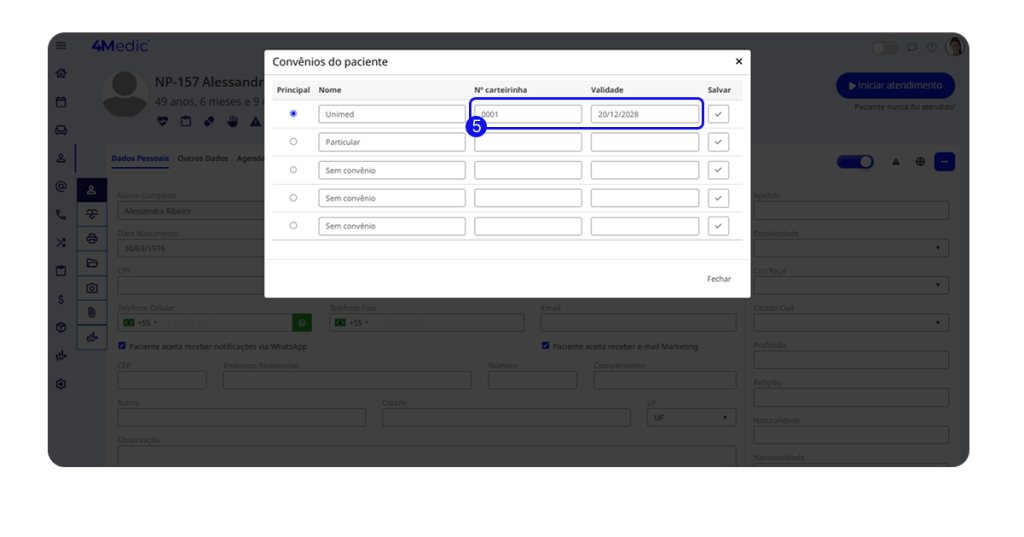Select the Unimed principal radio button

[293, 114]
